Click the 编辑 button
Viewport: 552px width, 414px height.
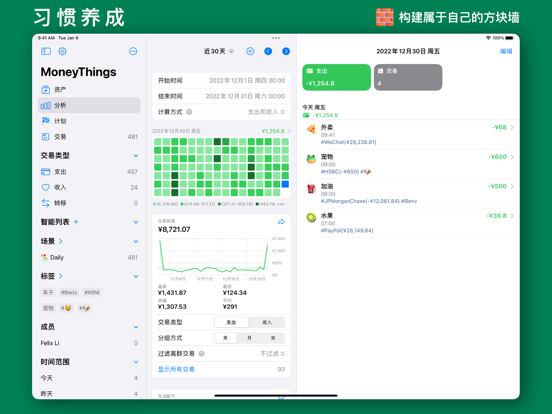(506, 51)
